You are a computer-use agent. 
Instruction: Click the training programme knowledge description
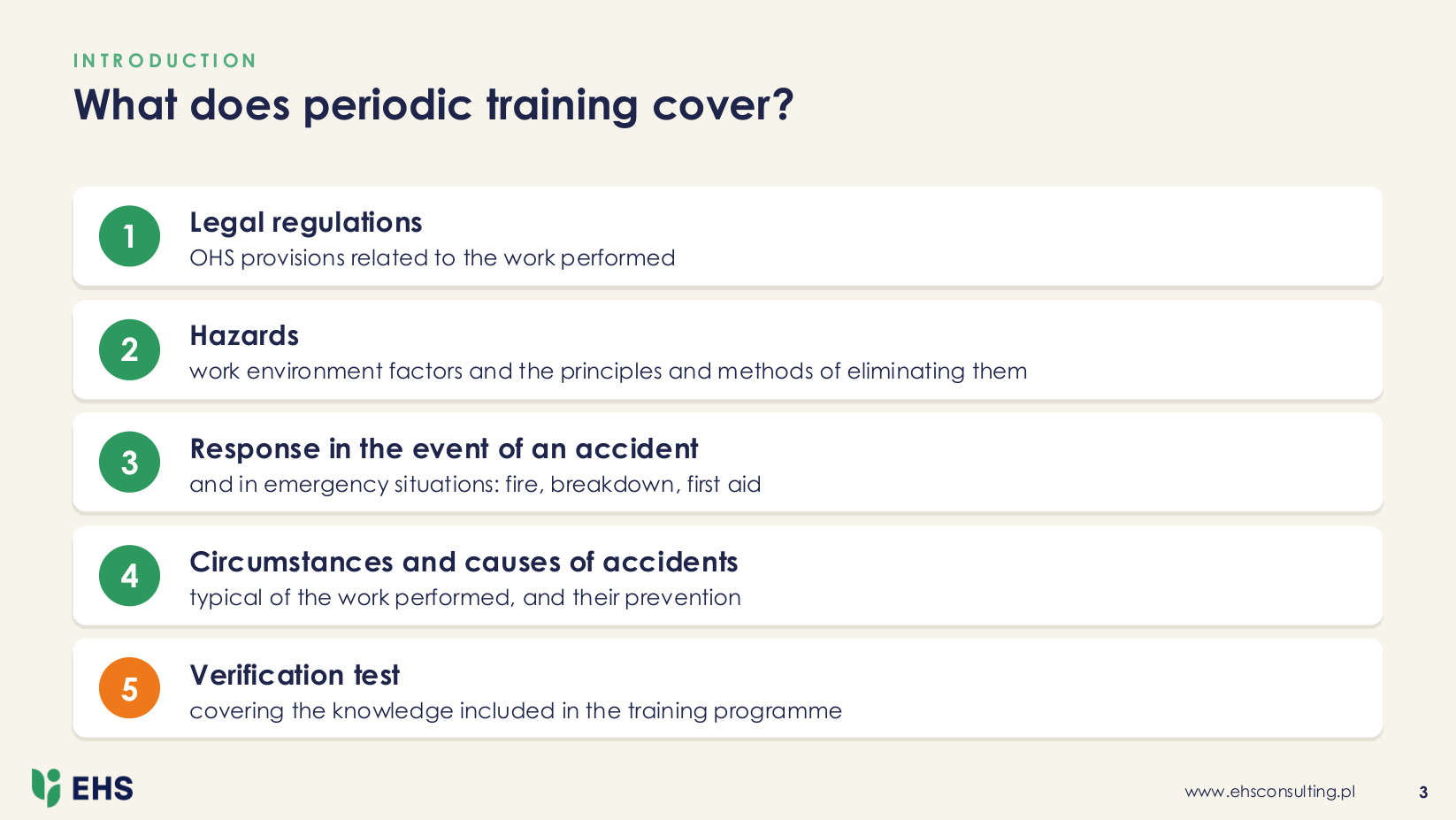click(516, 711)
